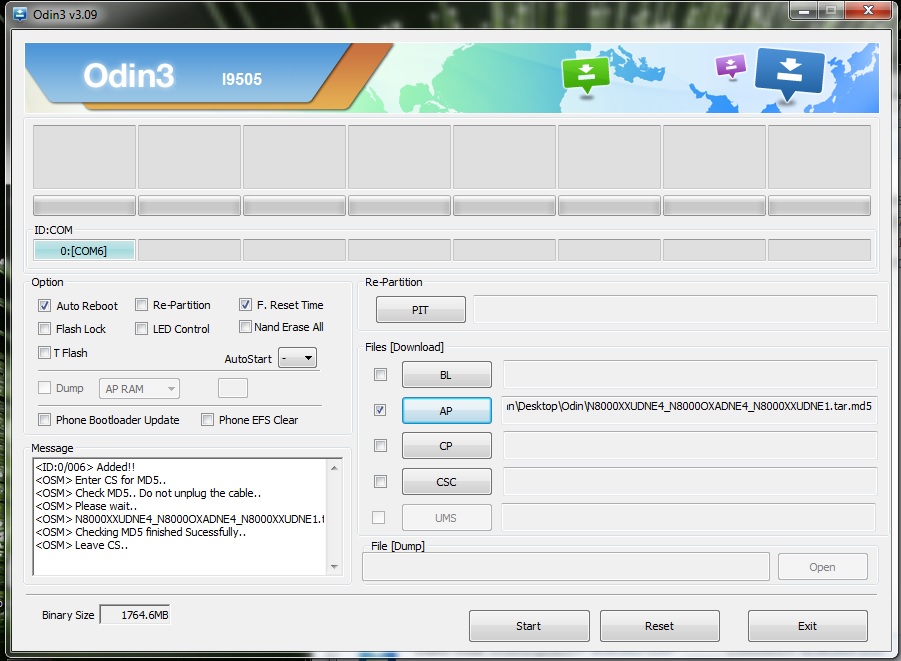Screen dimensions: 901x661
Task: Minimize the Odin3 window
Action: (x=803, y=10)
